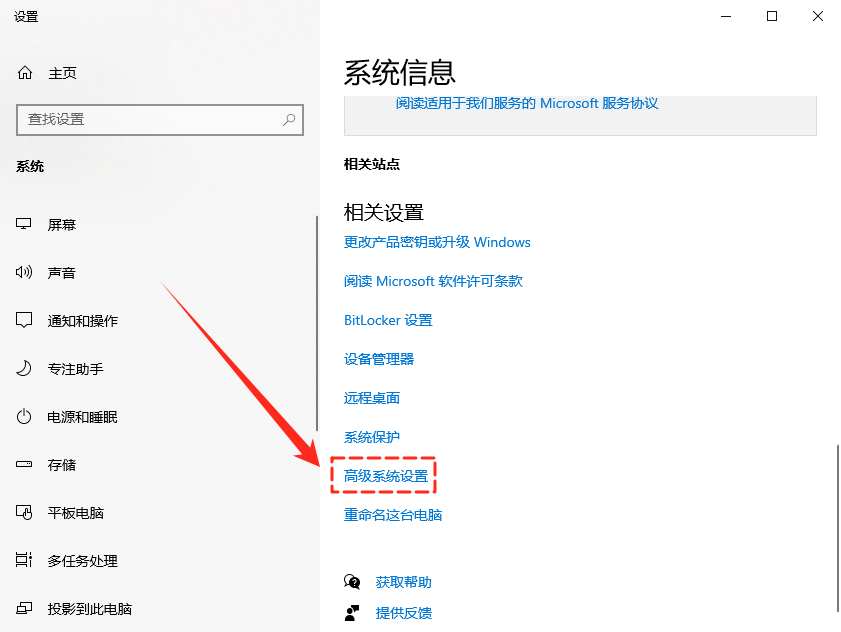
Task: Focus the 查找设置 search box
Action: coord(160,119)
